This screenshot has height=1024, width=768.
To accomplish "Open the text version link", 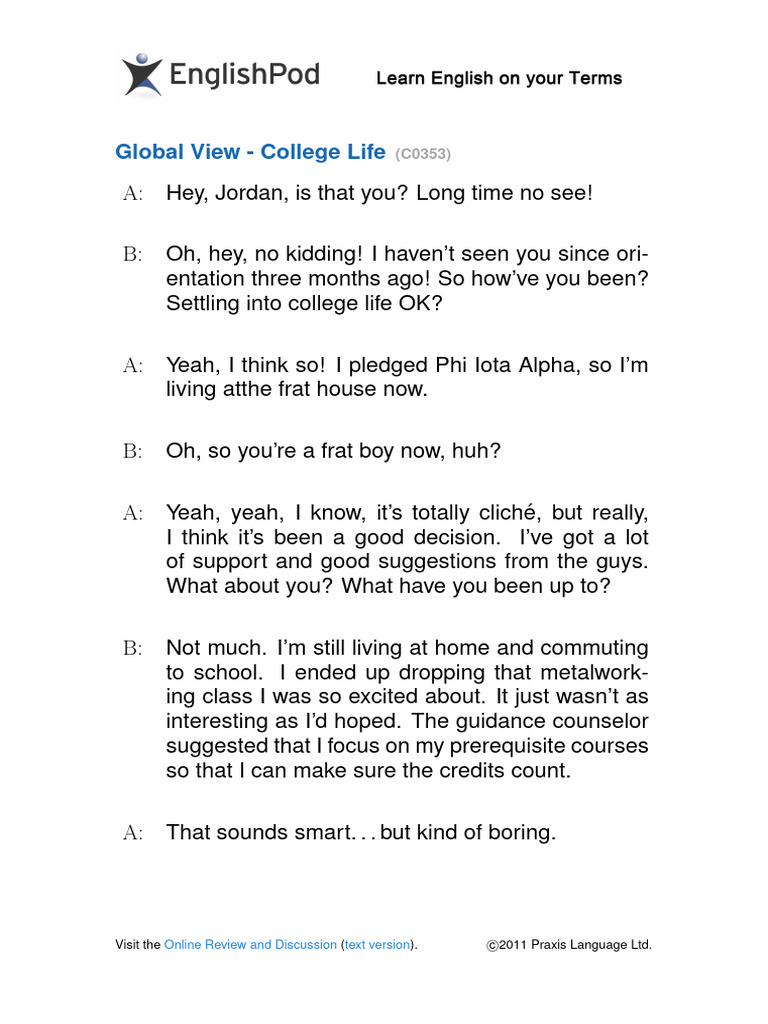I will (x=377, y=944).
